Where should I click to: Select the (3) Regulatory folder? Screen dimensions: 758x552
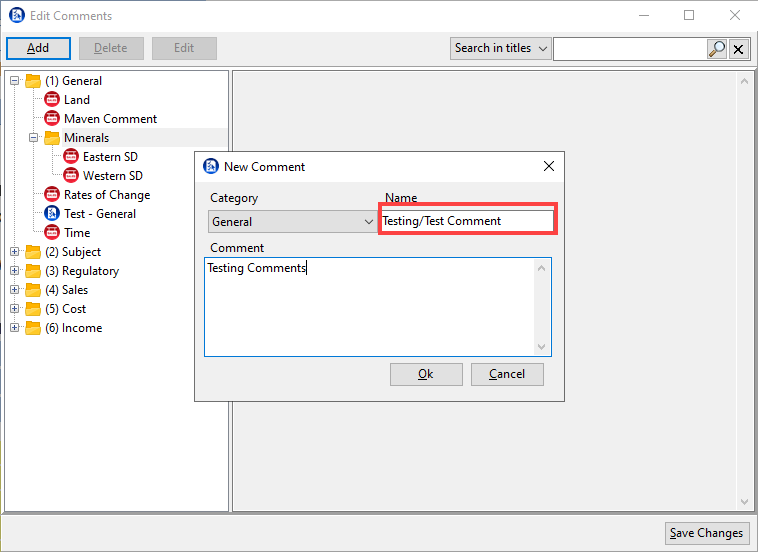point(89,271)
